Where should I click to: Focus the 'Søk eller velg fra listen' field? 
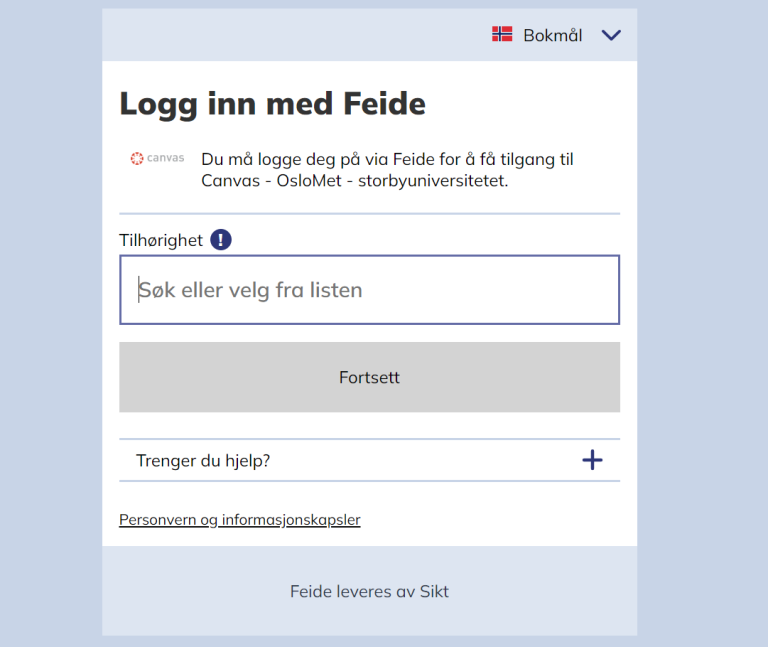[369, 290]
